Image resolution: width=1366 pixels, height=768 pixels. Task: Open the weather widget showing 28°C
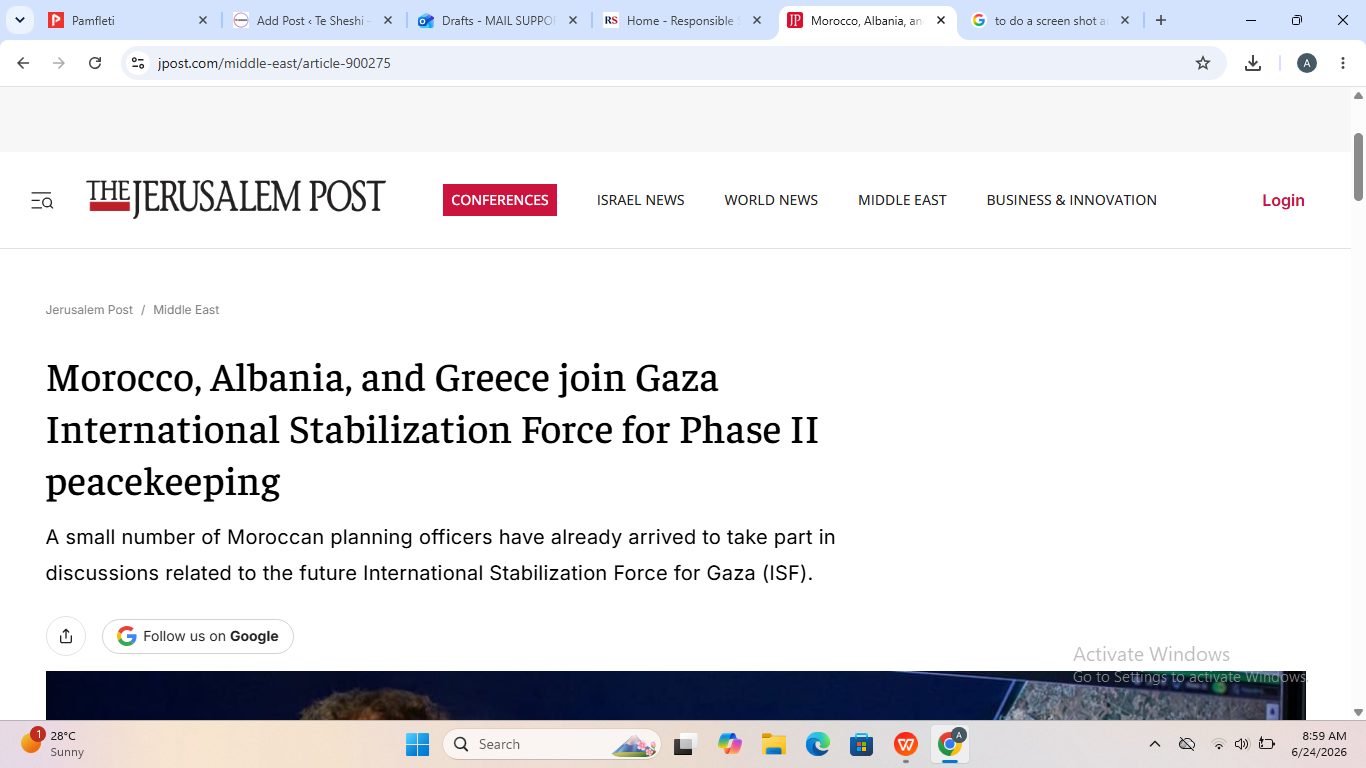53,743
